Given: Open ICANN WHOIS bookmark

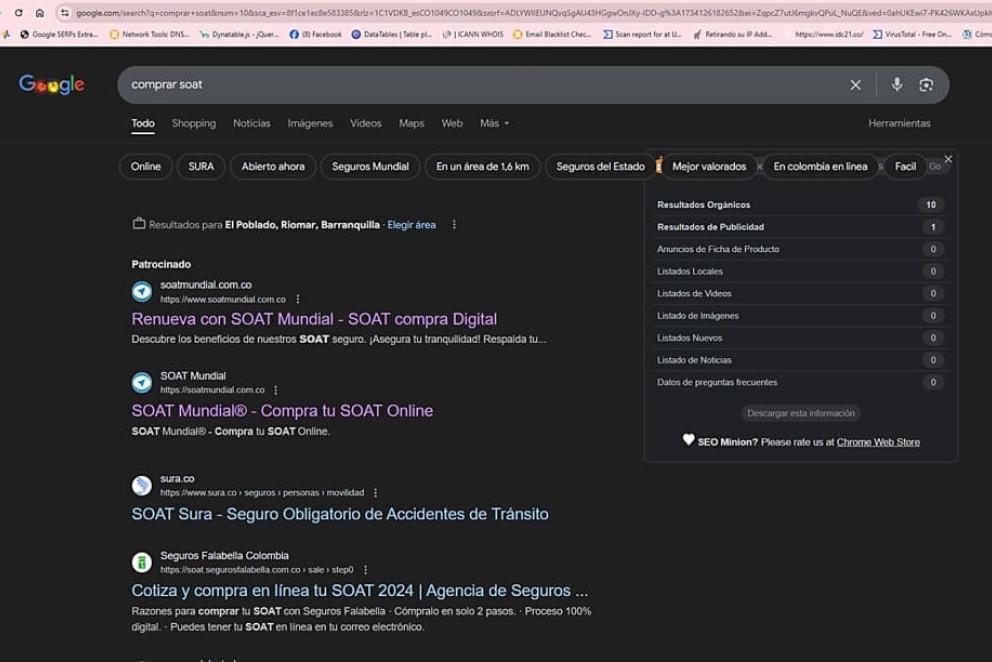Looking at the screenshot, I should [x=473, y=34].
